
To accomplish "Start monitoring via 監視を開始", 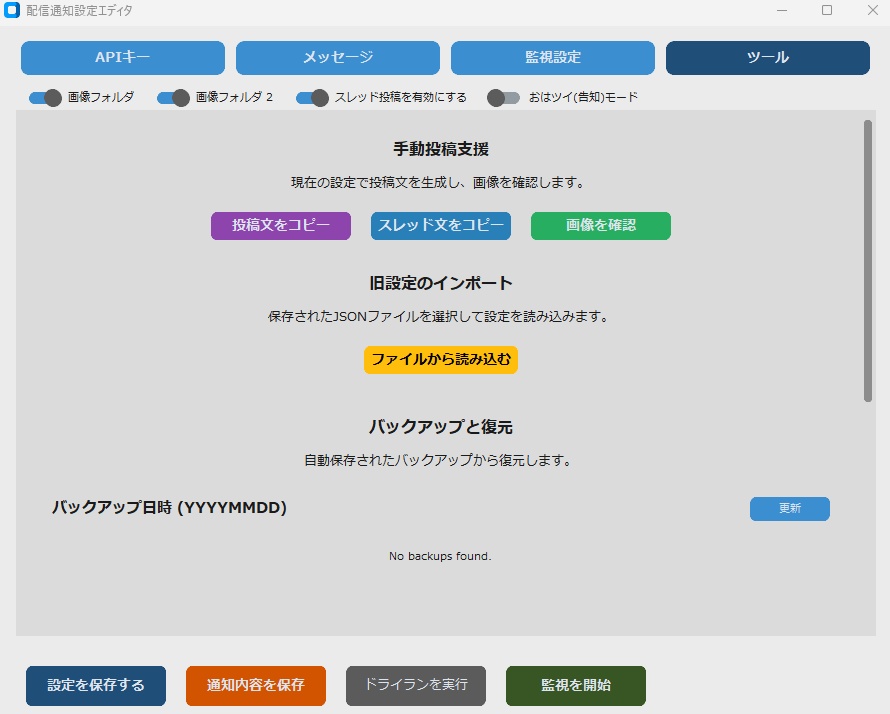I will (576, 686).
